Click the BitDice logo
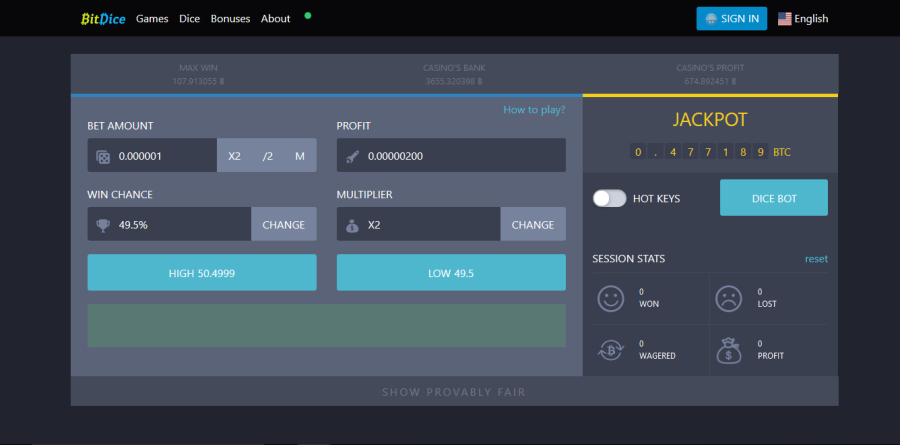This screenshot has width=900, height=445. click(x=103, y=18)
